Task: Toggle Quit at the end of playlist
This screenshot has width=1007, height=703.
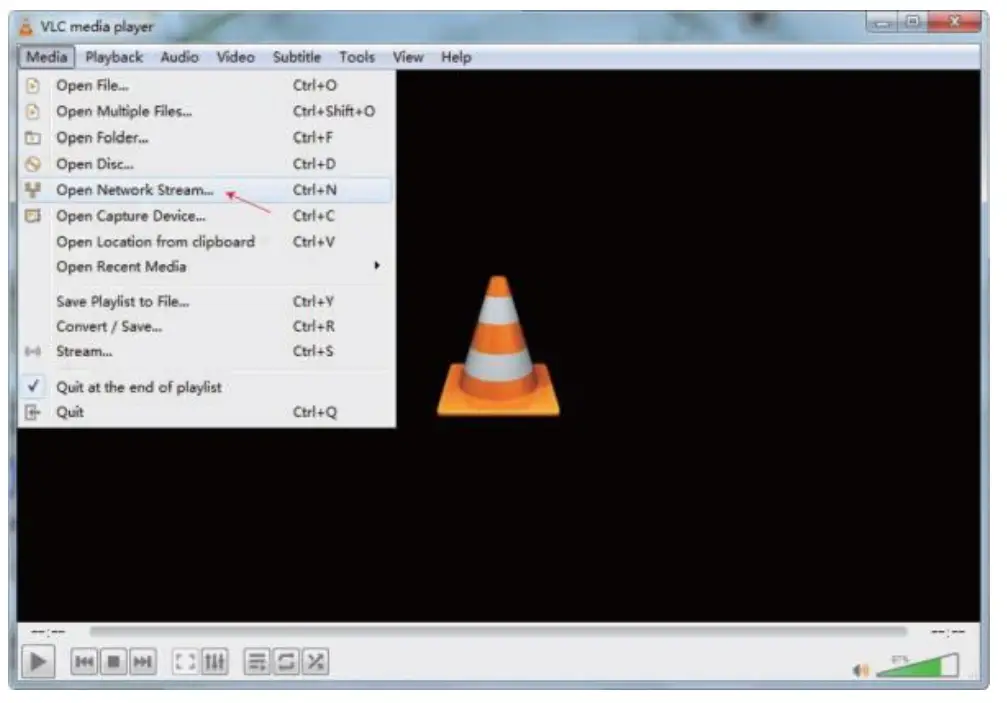Action: tap(206, 387)
